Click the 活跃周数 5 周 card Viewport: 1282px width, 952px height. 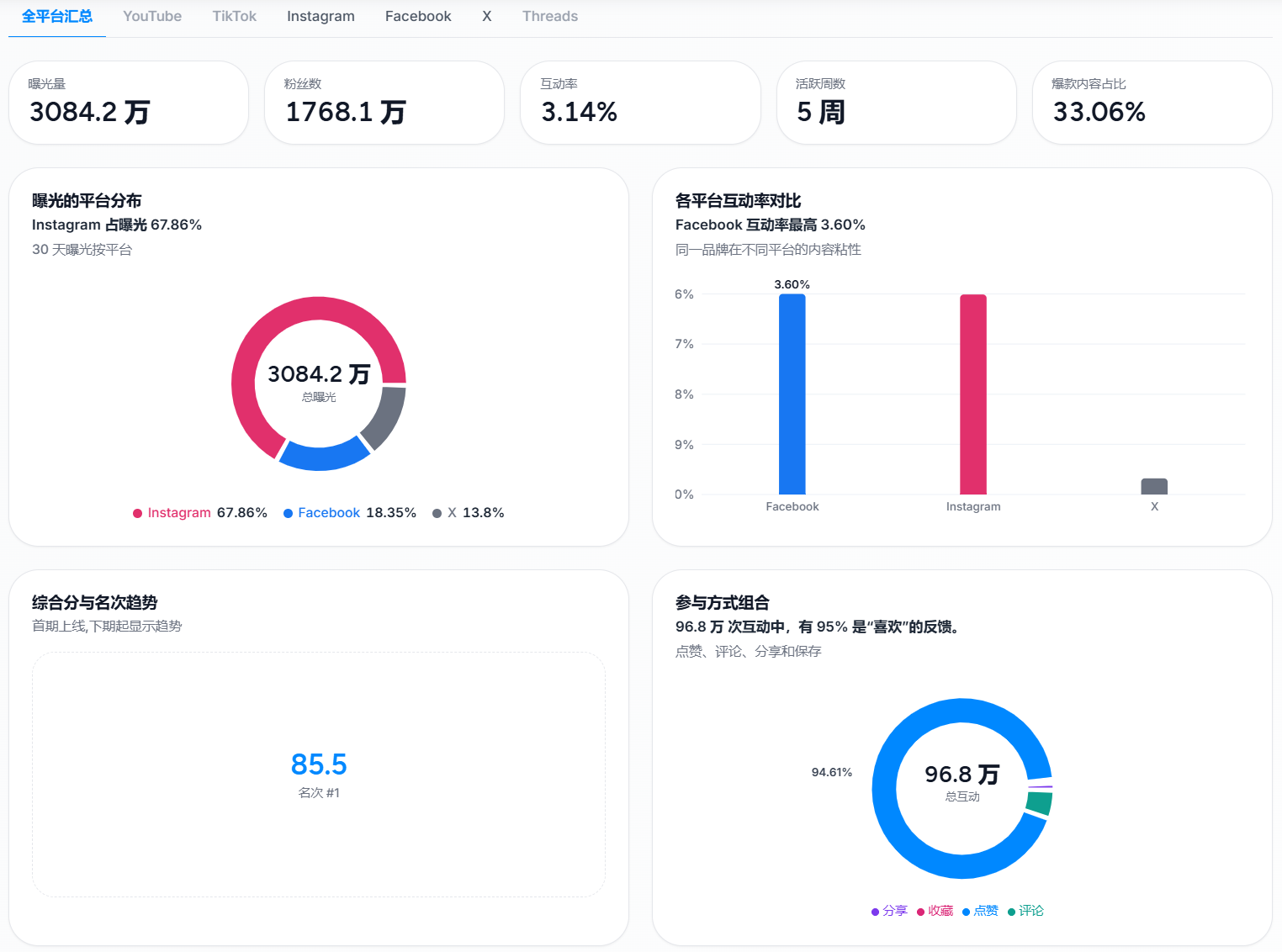tap(897, 103)
